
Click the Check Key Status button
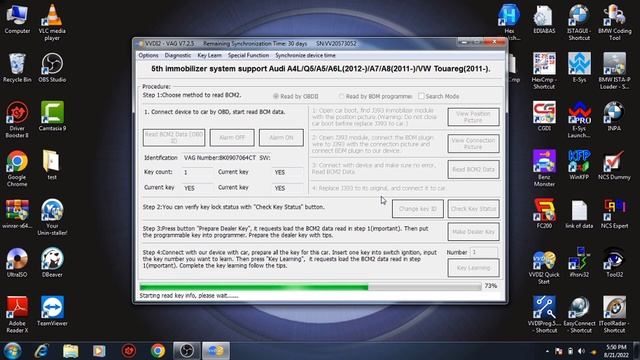[x=473, y=209]
